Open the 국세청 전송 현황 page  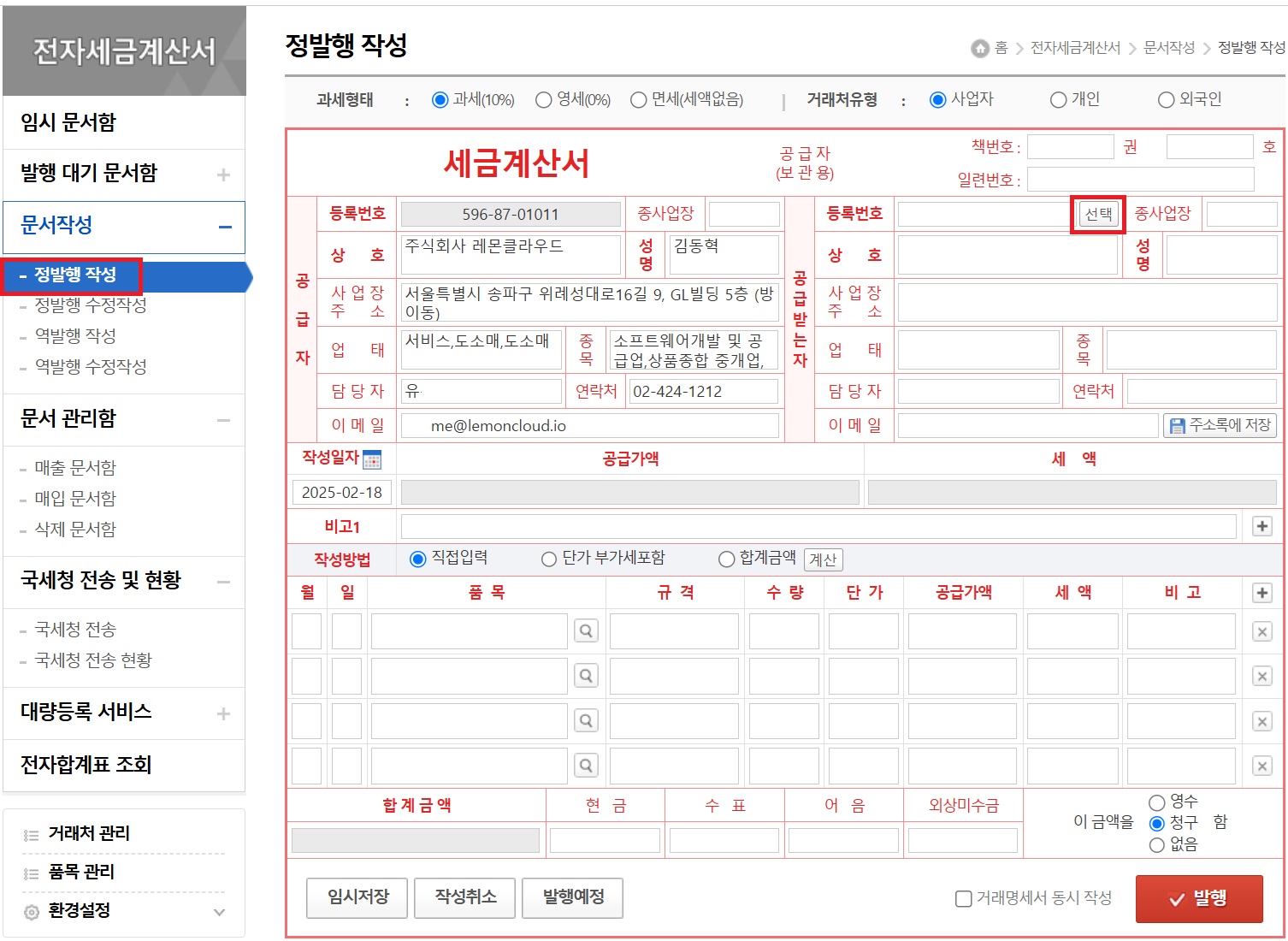[x=93, y=660]
